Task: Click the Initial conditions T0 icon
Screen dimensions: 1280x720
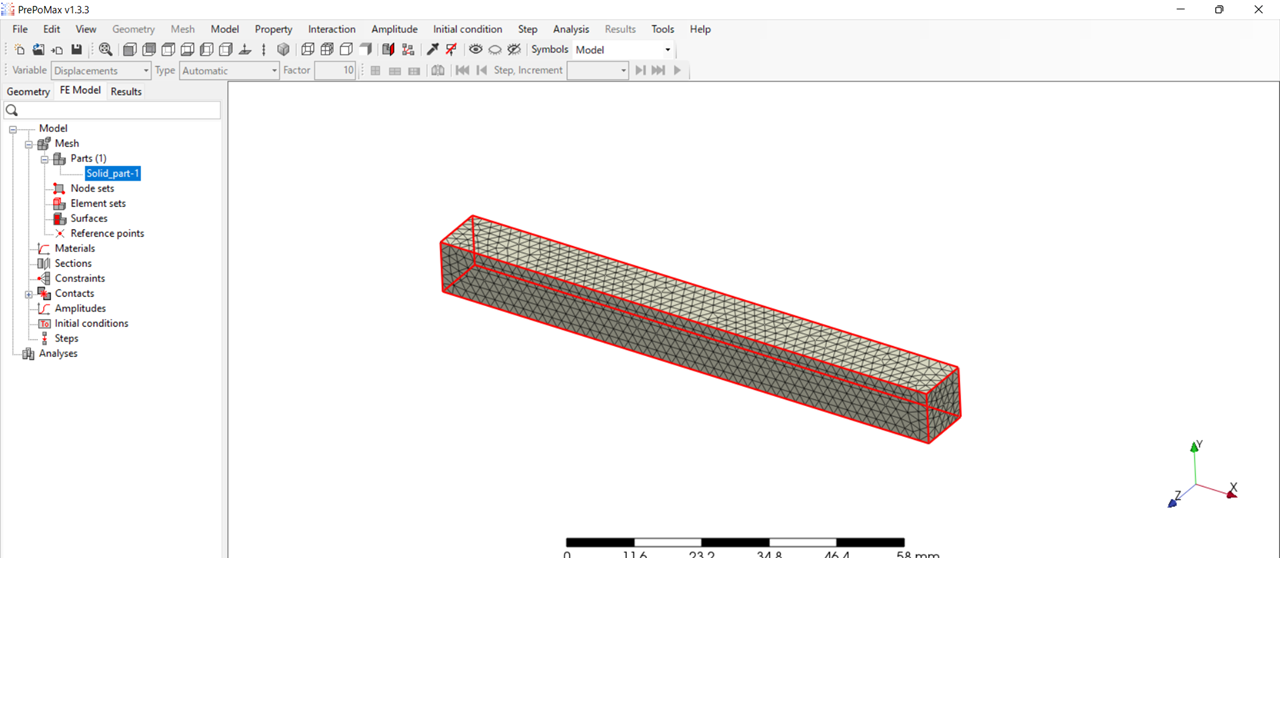Action: [44, 323]
